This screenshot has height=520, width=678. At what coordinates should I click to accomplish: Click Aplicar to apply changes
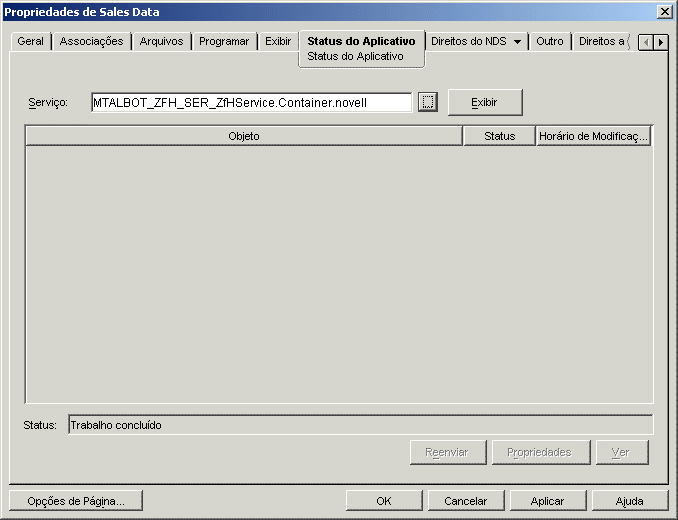tap(548, 501)
